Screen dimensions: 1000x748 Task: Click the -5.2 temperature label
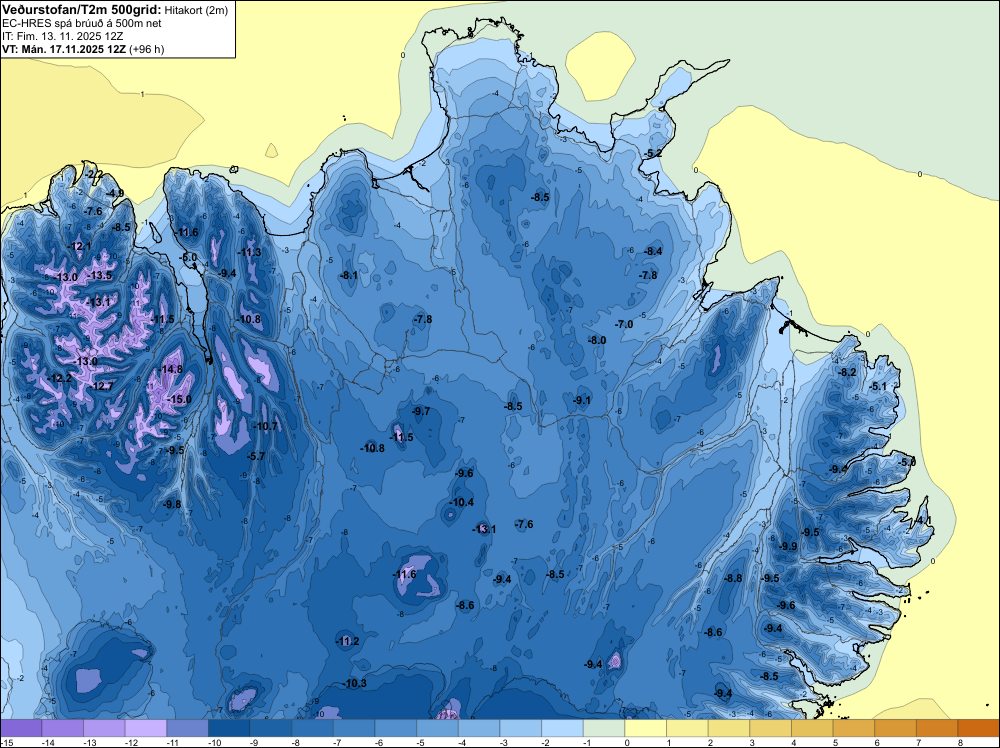(652, 154)
